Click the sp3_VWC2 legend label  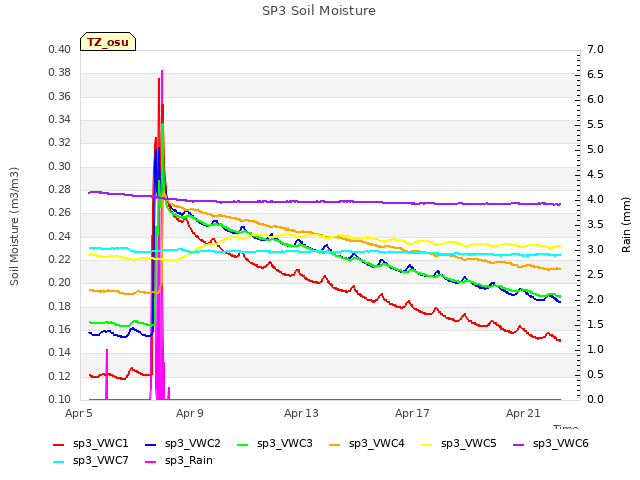click(x=193, y=443)
